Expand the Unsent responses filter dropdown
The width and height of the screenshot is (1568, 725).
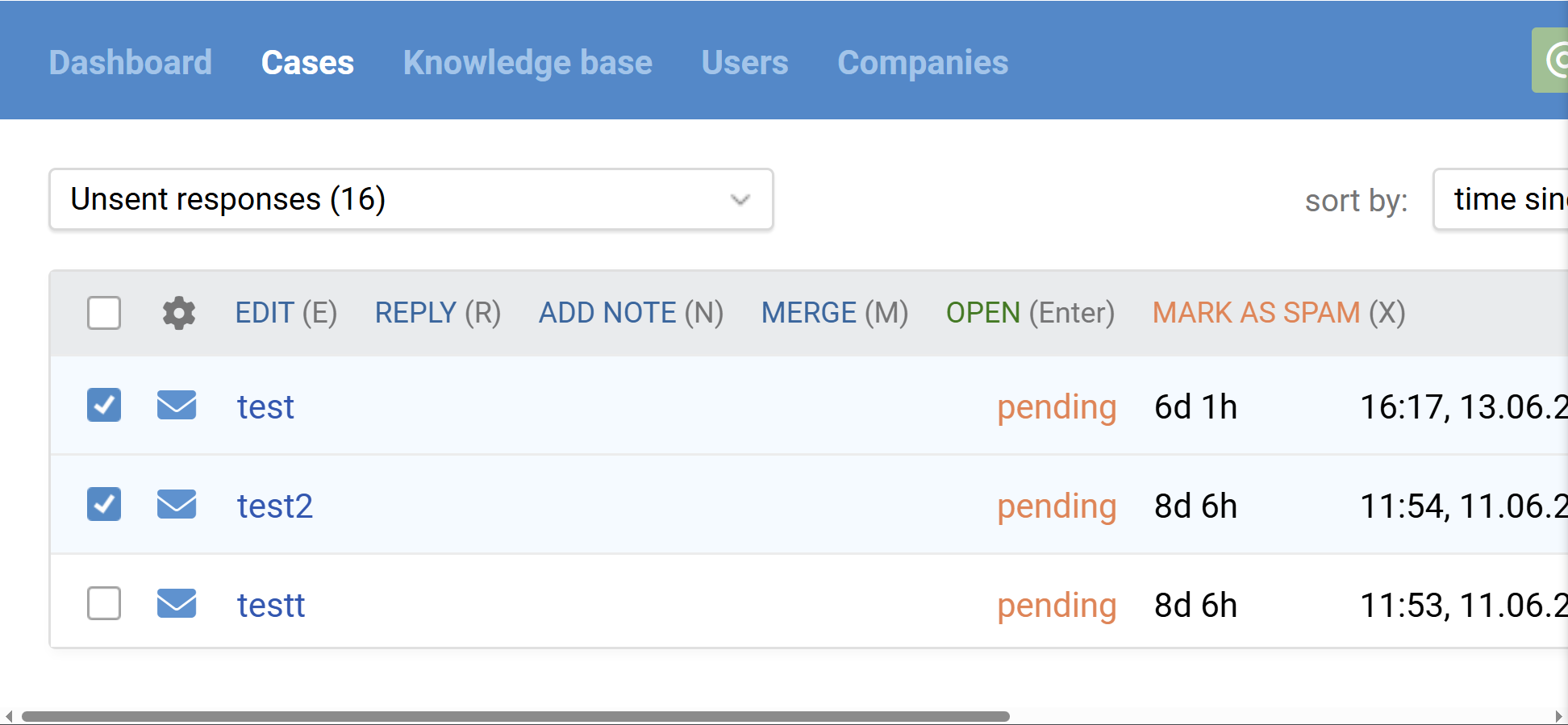pyautogui.click(x=411, y=199)
